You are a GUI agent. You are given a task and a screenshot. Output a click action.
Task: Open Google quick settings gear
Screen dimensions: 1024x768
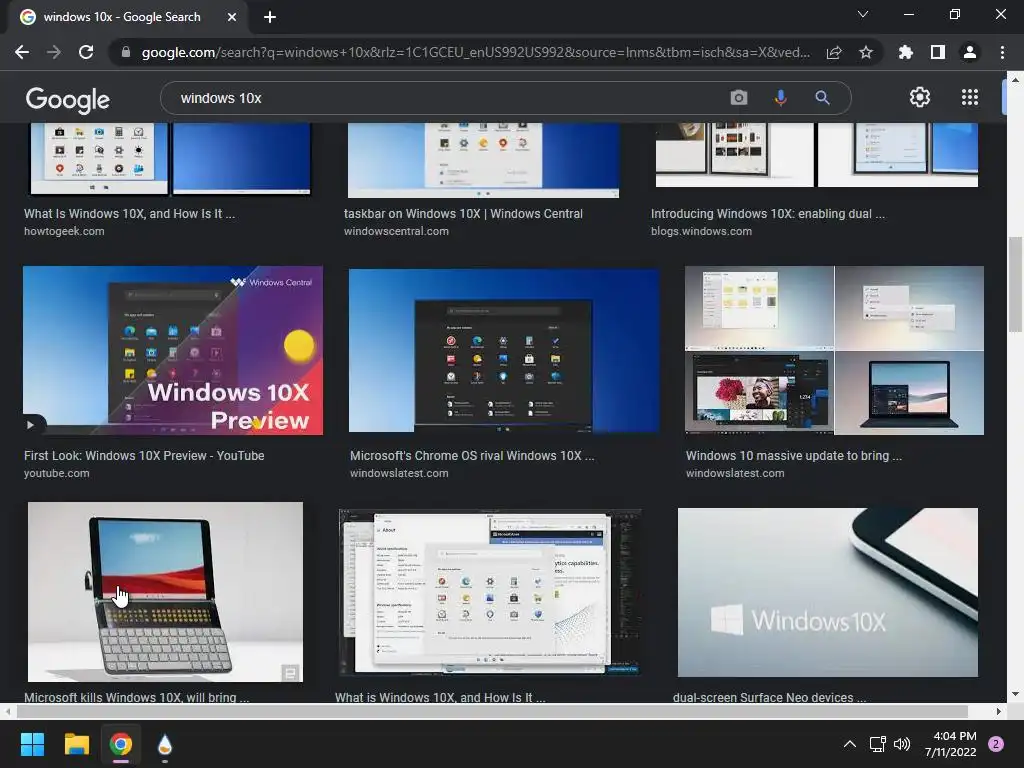[920, 97]
